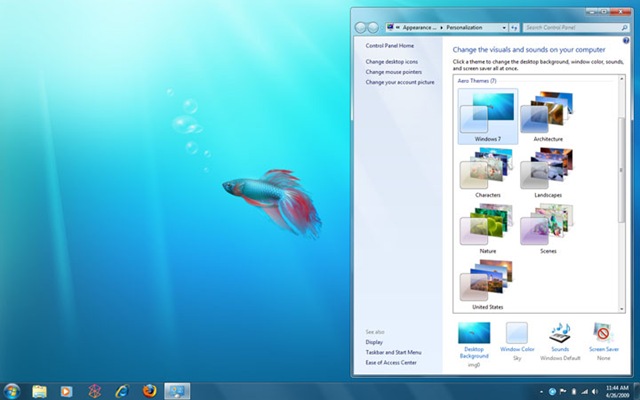Viewport: 640px width, 400px height.
Task: Click Personalization breadcrumb in address bar
Action: pyautogui.click(x=464, y=28)
